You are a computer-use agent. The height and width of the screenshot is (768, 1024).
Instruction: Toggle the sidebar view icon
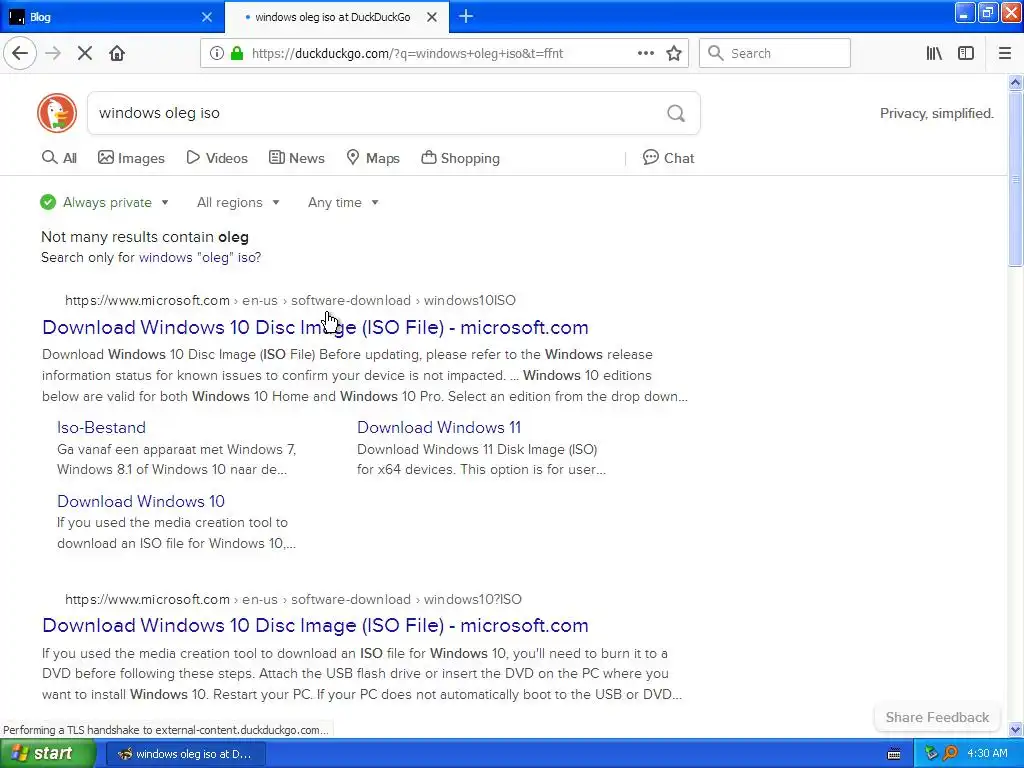[x=966, y=53]
